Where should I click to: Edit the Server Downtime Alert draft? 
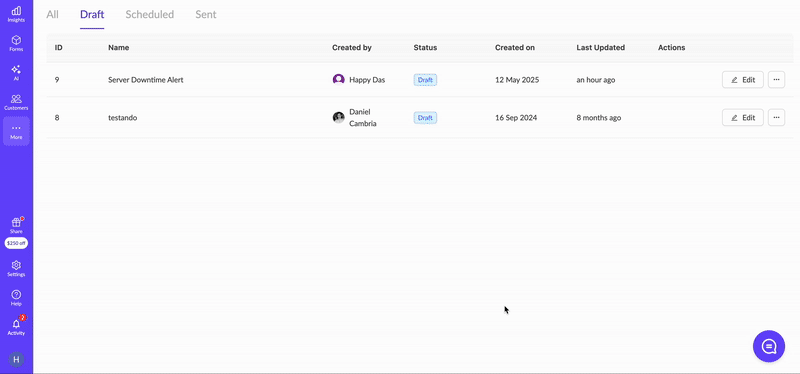[743, 80]
